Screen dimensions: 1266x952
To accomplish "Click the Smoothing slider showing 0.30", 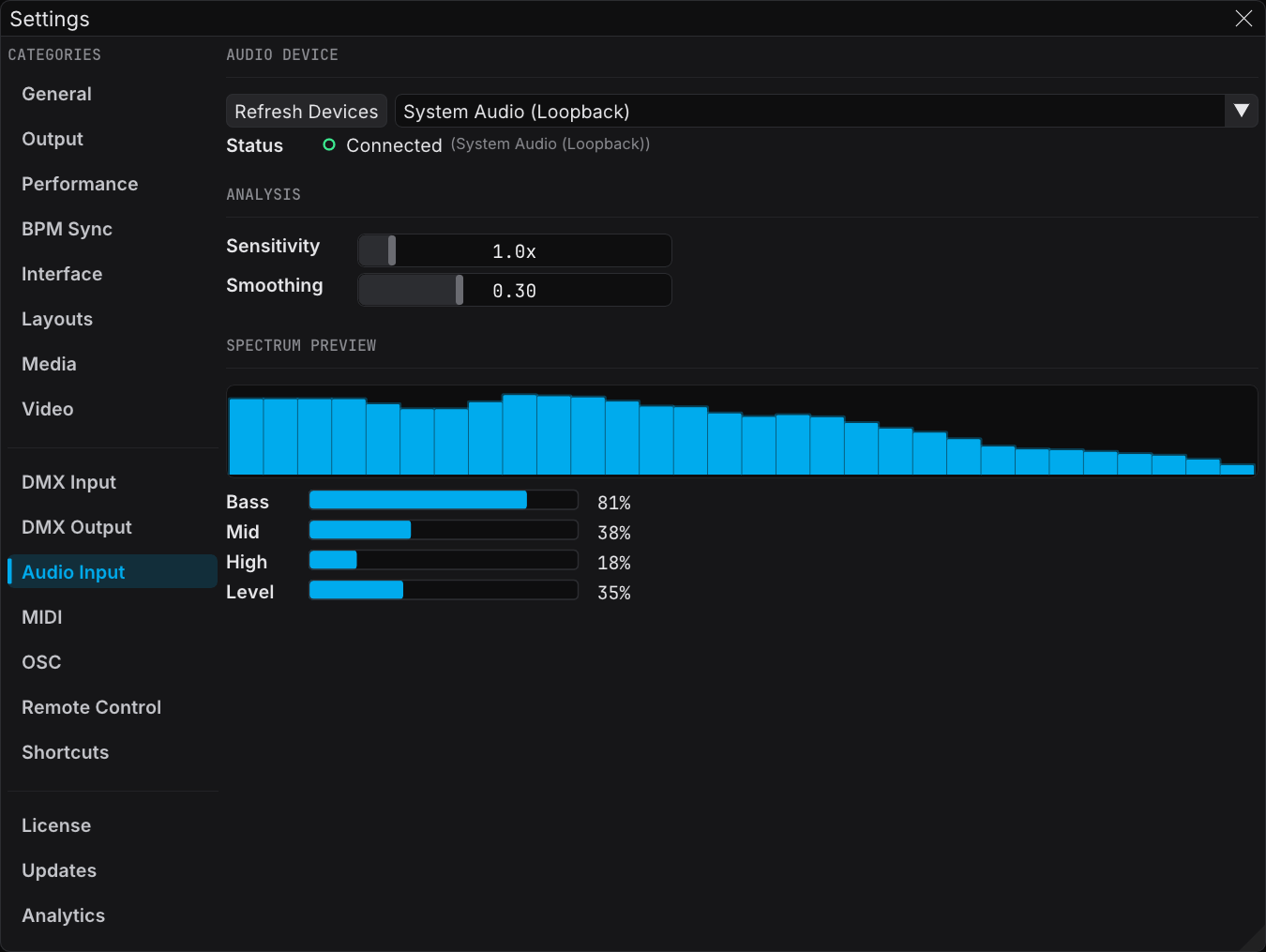I will 515,291.
